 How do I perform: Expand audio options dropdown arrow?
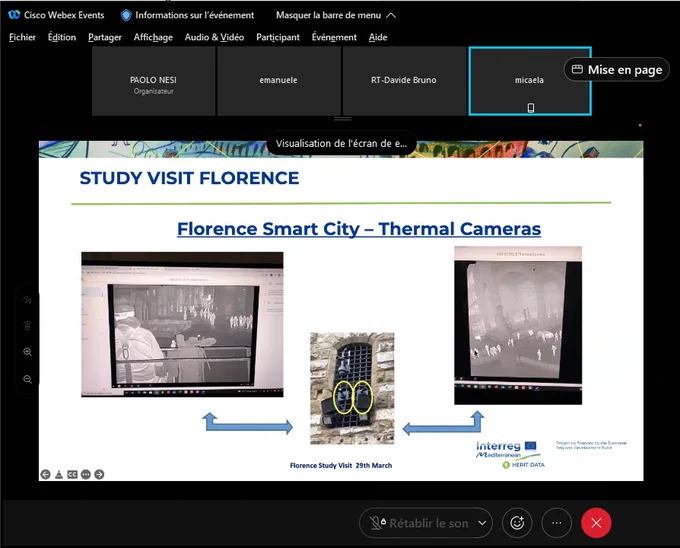[x=482, y=523]
